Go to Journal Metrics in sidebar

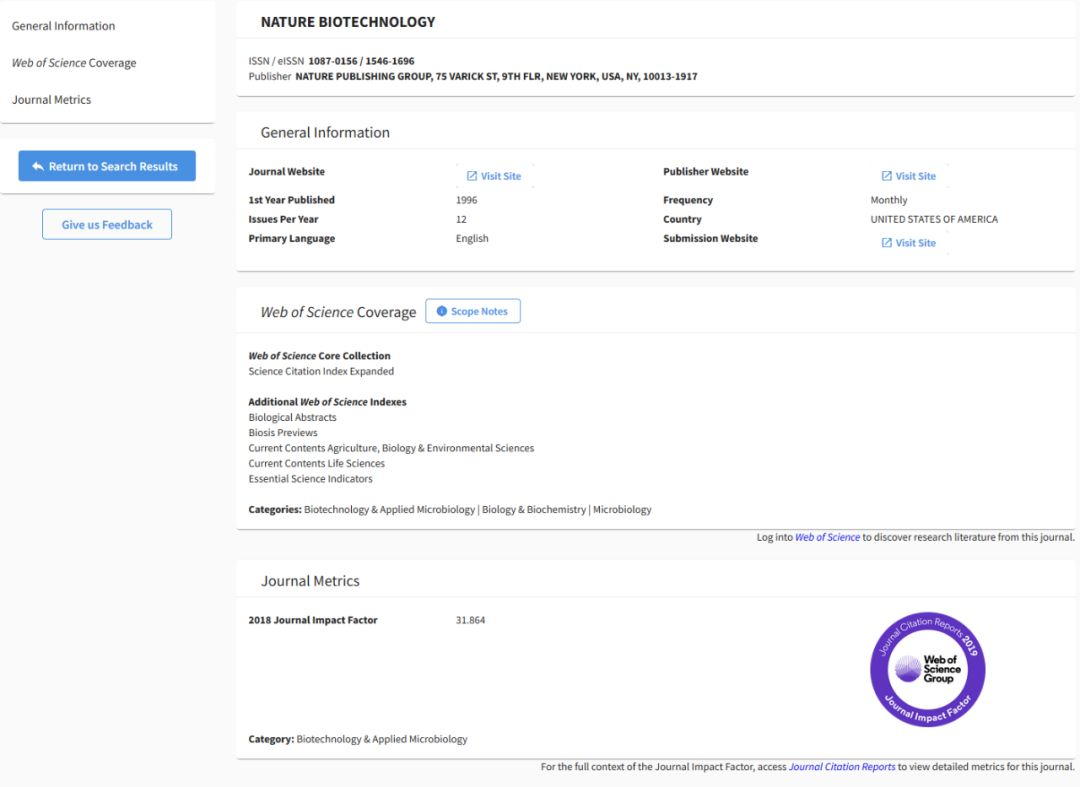tap(51, 100)
